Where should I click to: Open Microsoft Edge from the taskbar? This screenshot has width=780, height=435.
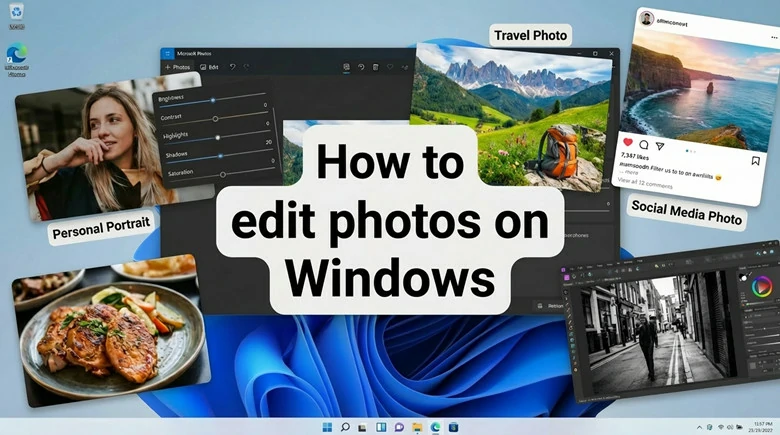point(435,427)
